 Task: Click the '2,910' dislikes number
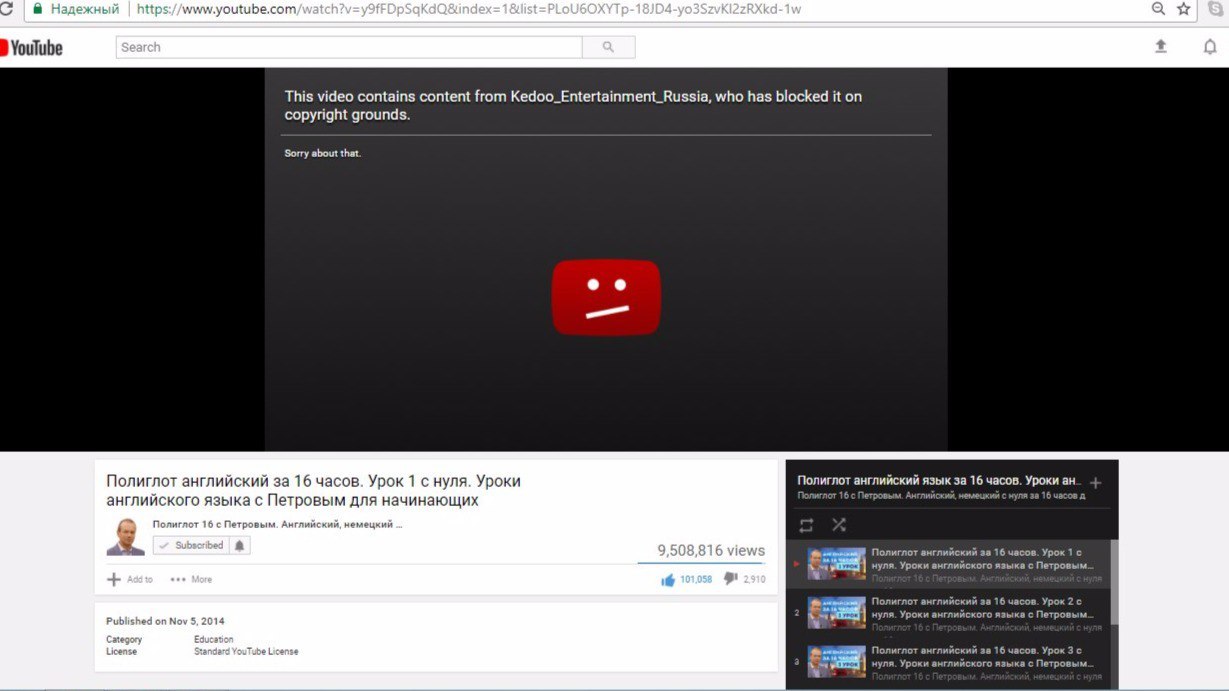pyautogui.click(x=754, y=579)
